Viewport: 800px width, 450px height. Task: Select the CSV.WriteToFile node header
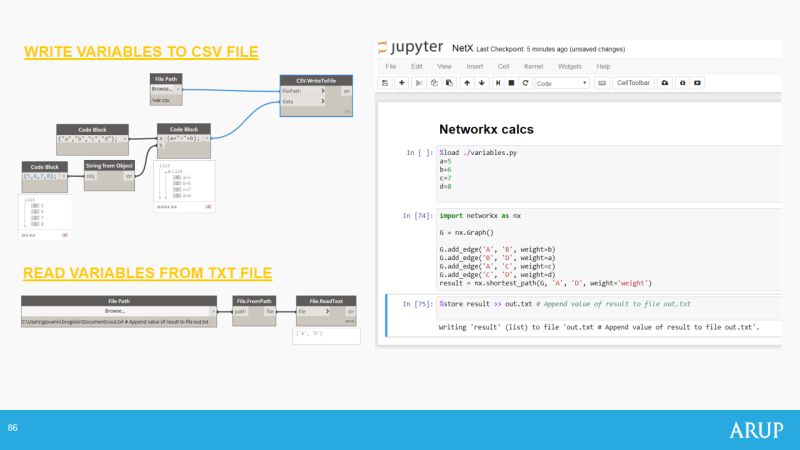(316, 81)
